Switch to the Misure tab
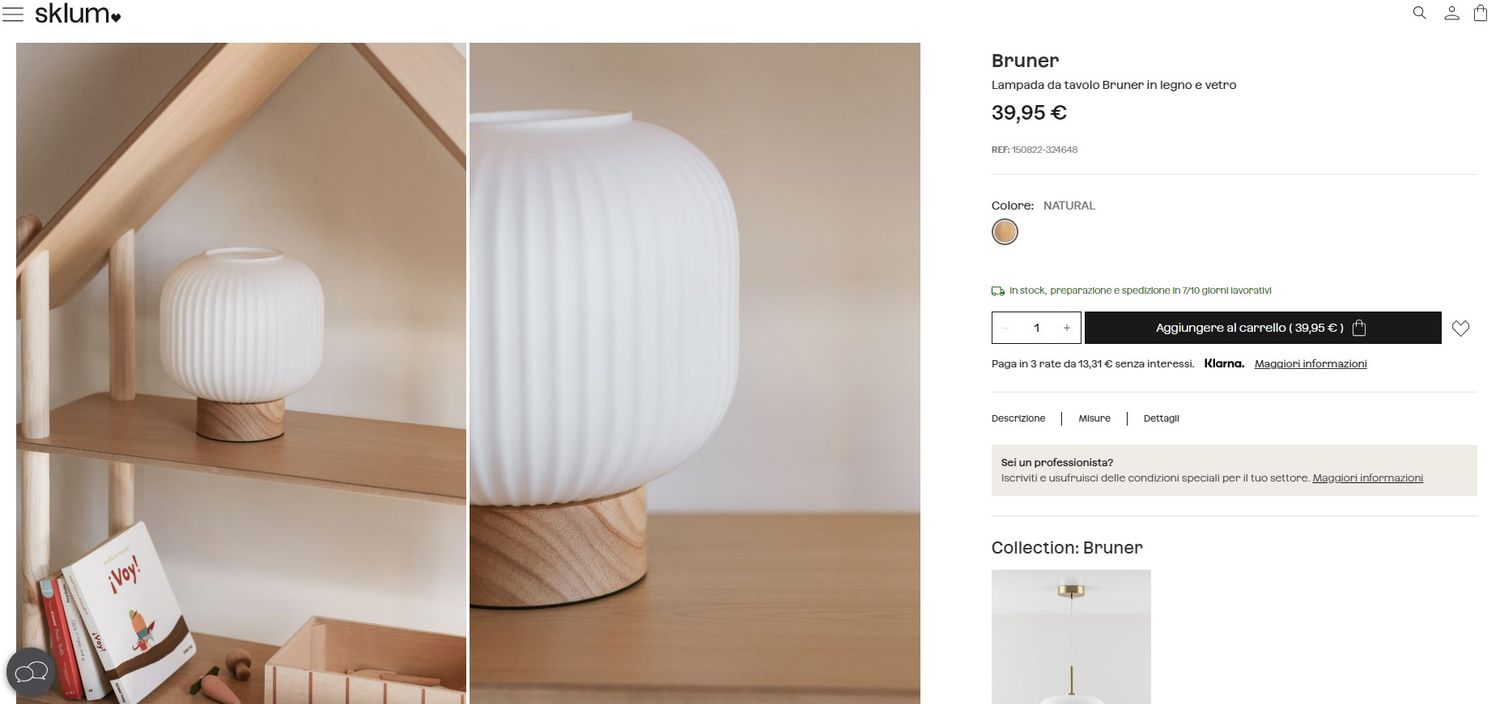 click(x=1094, y=419)
